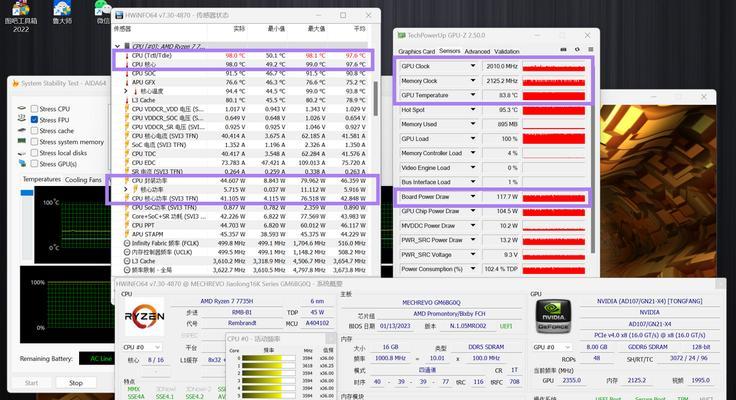The height and width of the screenshot is (400, 736).
Task: Click the NVIDIA GeForce logo in the summary
Action: click(x=553, y=316)
